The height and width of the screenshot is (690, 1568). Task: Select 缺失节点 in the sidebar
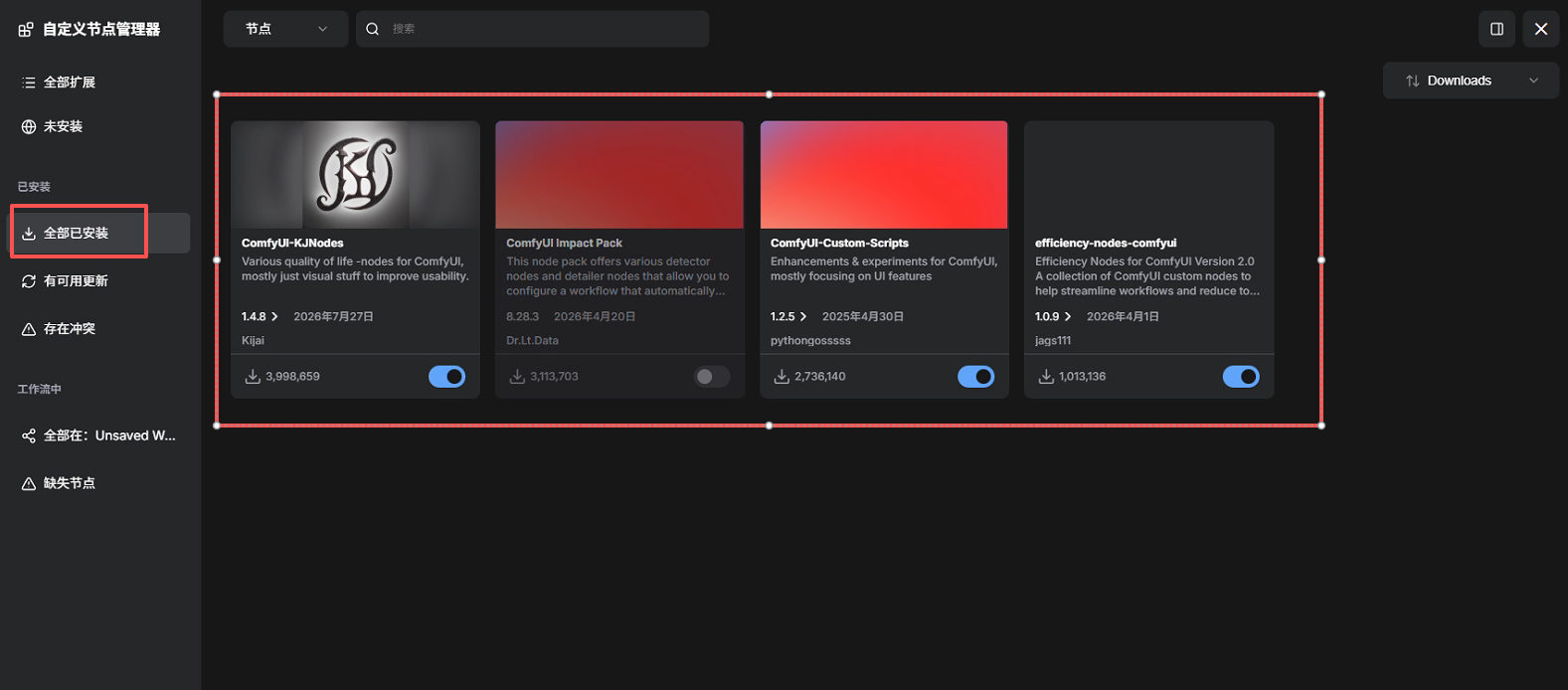(x=100, y=483)
